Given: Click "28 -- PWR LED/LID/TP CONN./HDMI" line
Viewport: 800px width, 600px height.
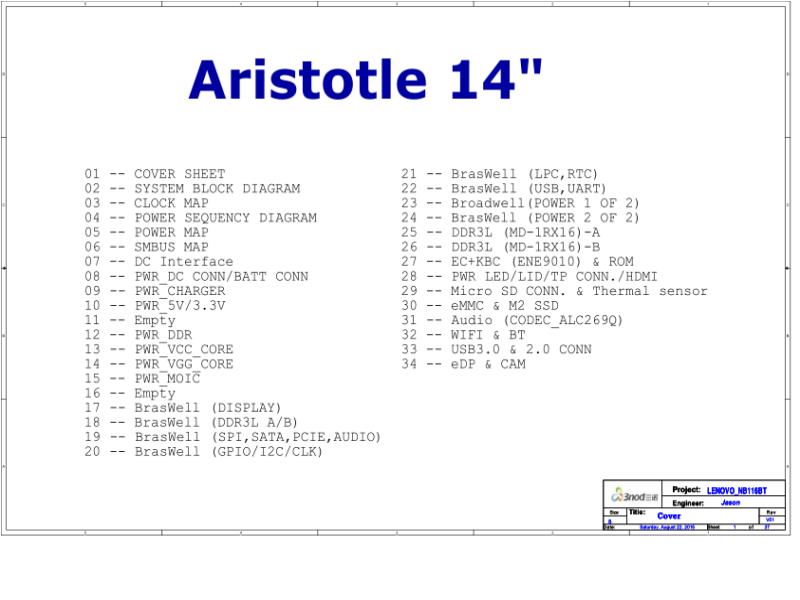Looking at the screenshot, I should pyautogui.click(x=529, y=277).
